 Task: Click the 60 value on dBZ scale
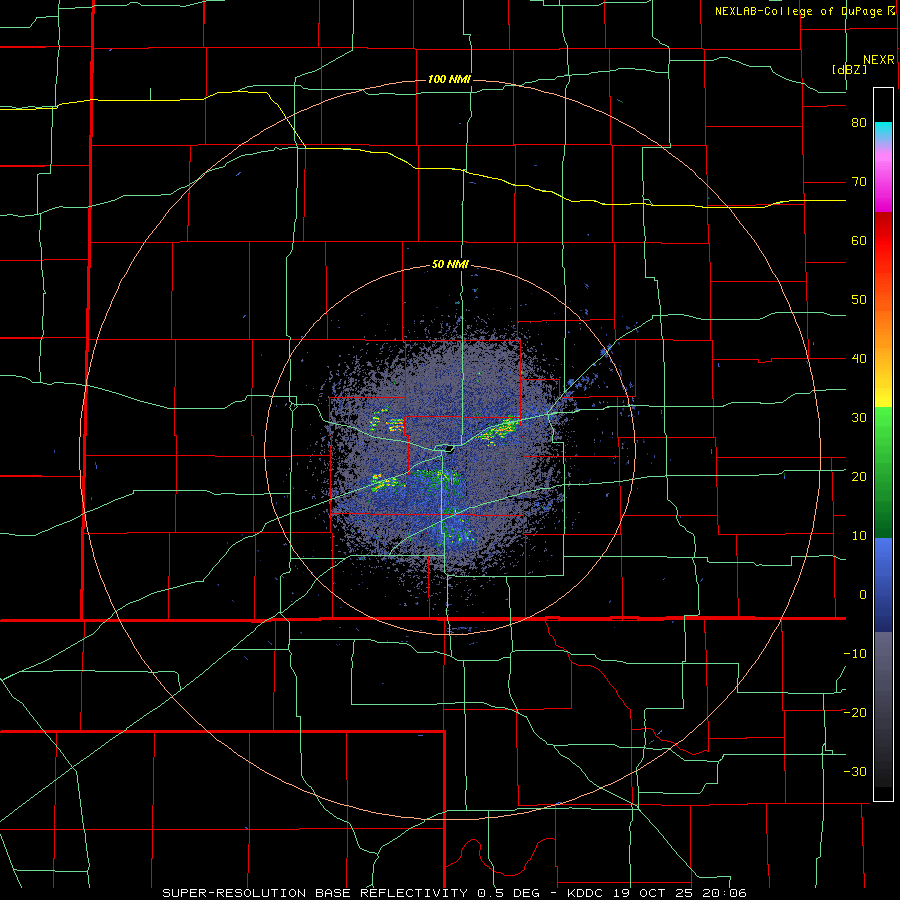tap(859, 240)
